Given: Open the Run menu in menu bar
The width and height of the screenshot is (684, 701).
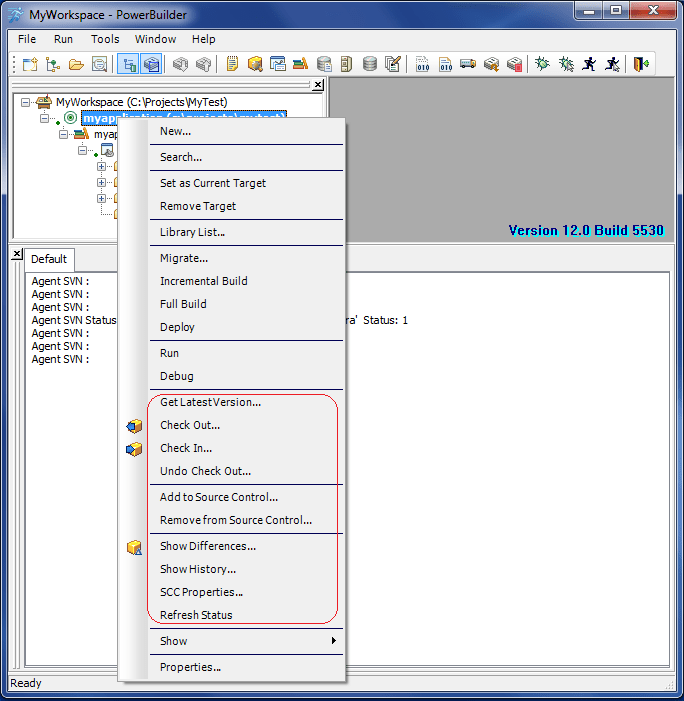Looking at the screenshot, I should click(63, 39).
